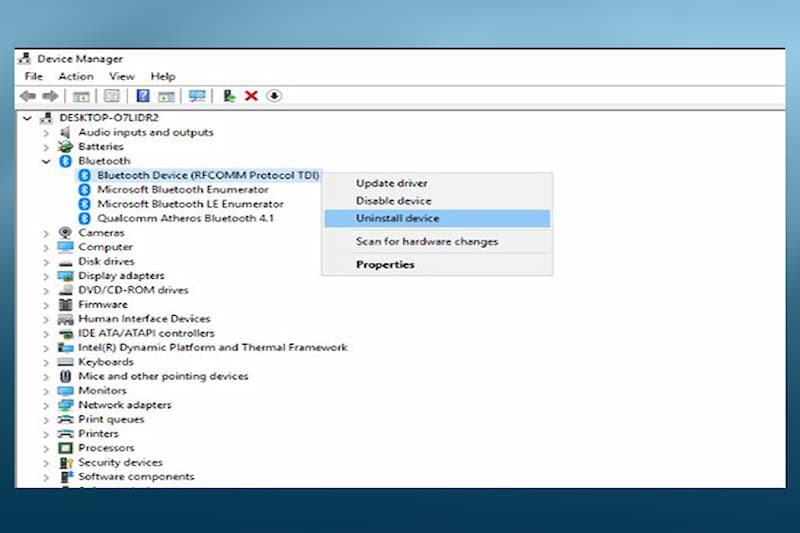Click the Computer monitor icon in the tree
Image resolution: width=800 pixels, height=533 pixels.
(65, 247)
